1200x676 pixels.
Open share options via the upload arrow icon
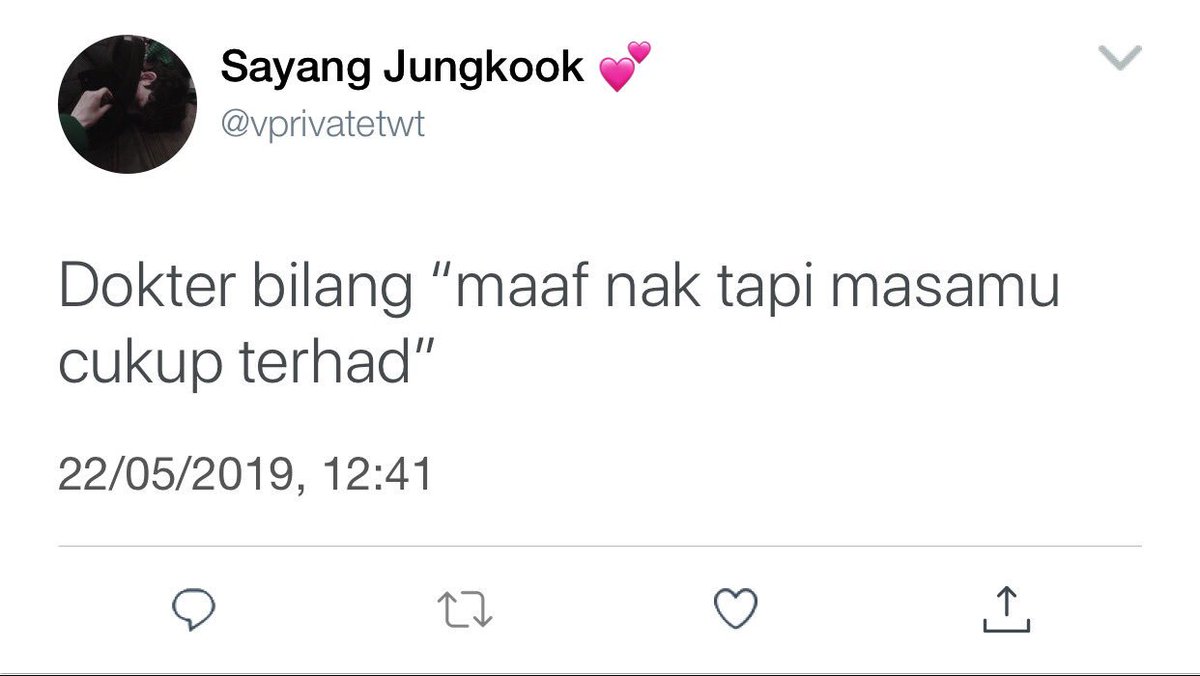click(x=1006, y=609)
